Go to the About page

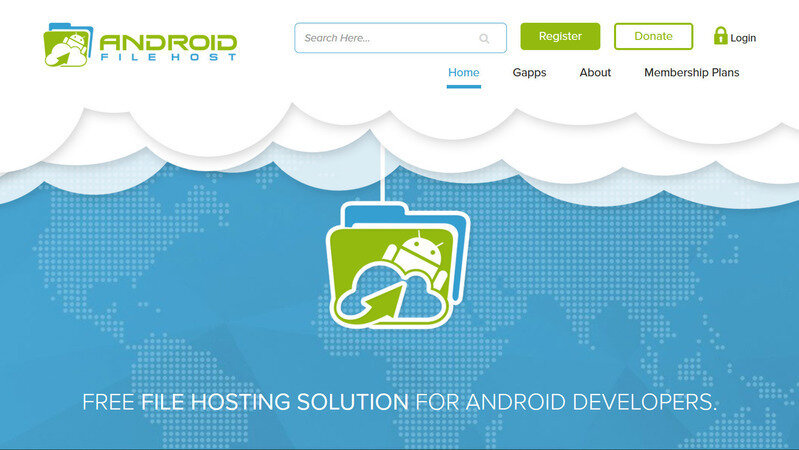(595, 72)
